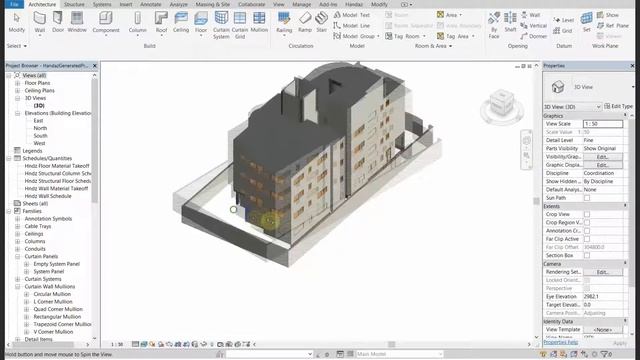Select the Stair tool

point(322,22)
